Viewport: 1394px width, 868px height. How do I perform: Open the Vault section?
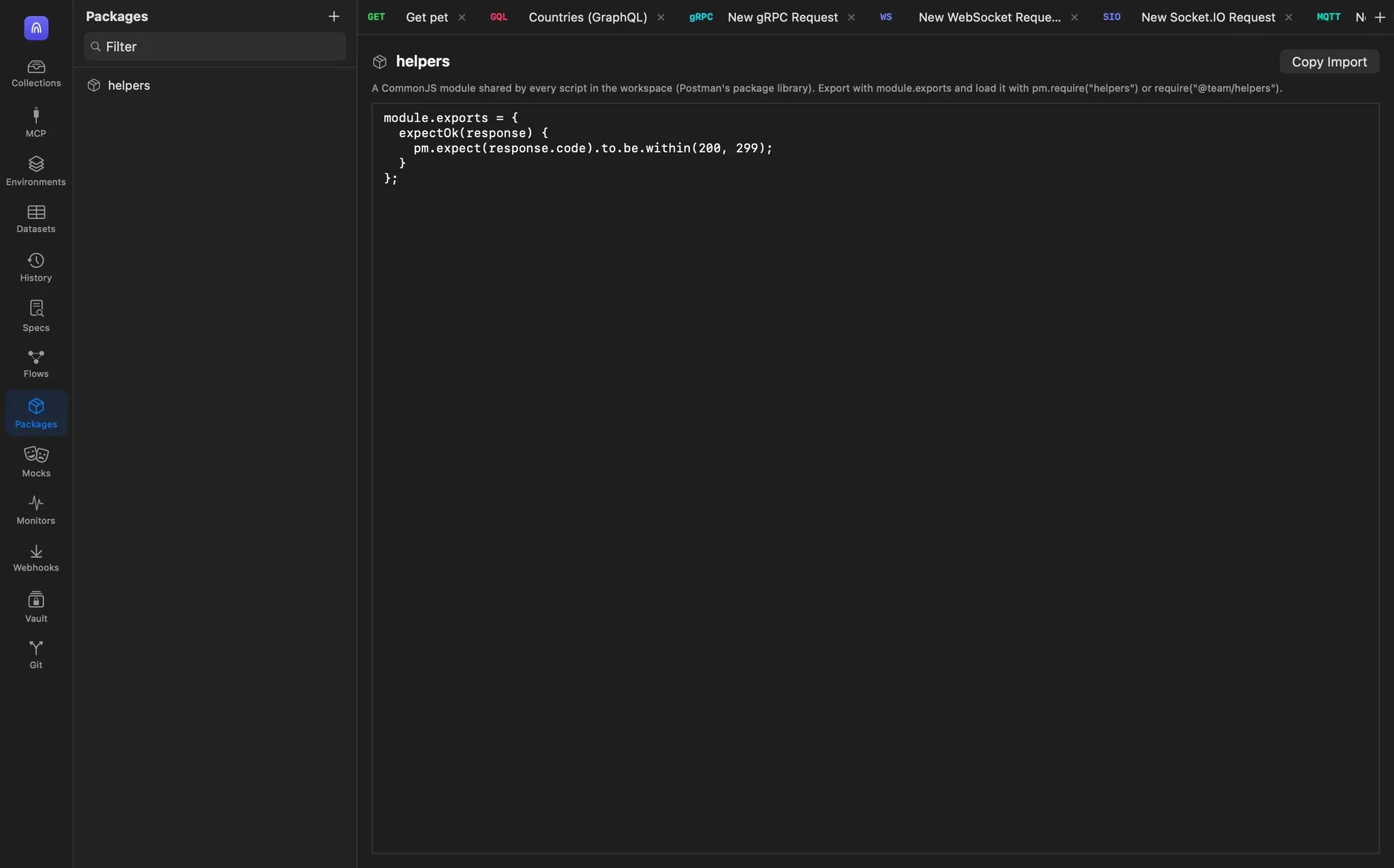click(x=36, y=607)
